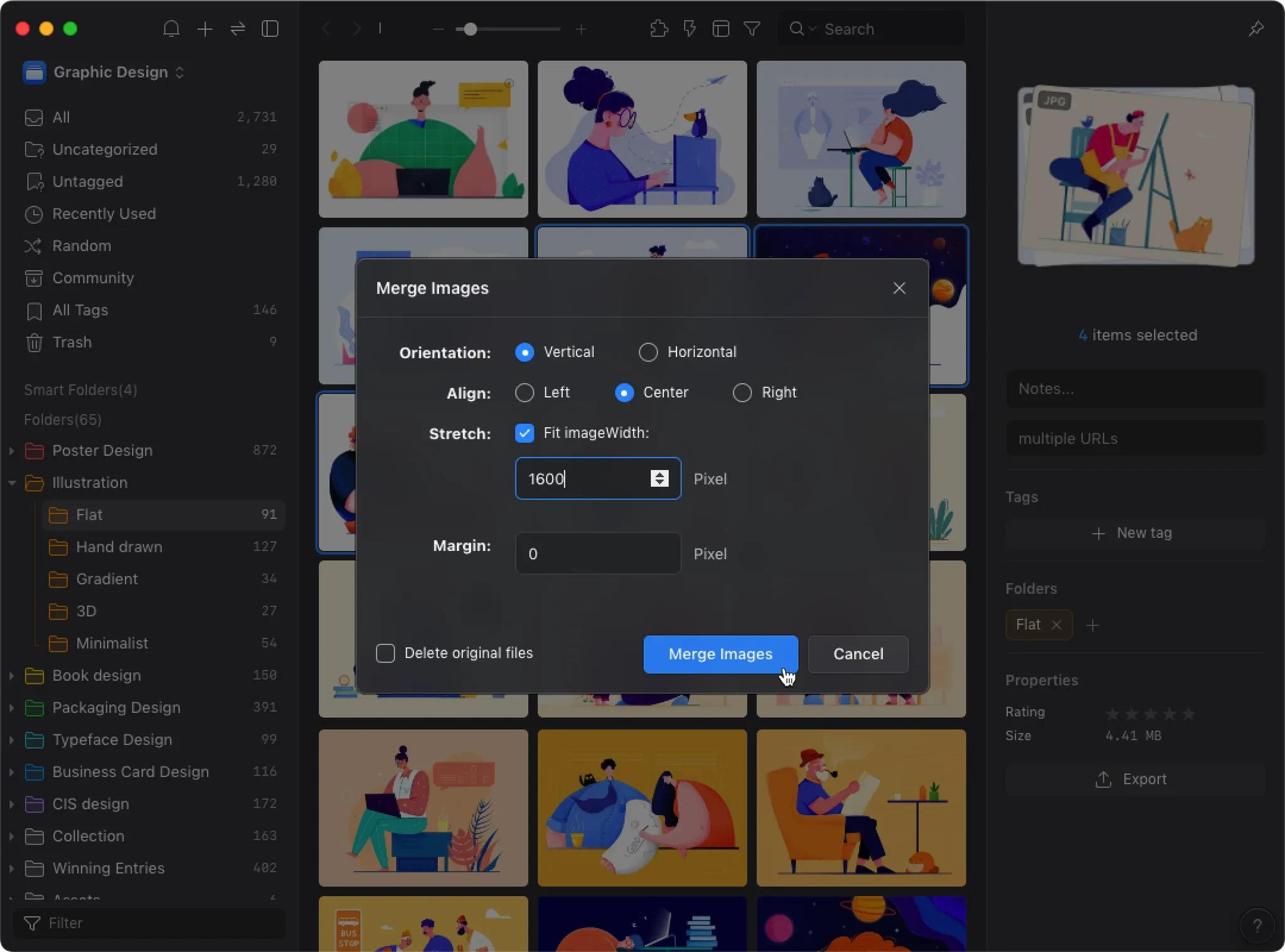Collapse the Illustration folder

pyautogui.click(x=11, y=483)
